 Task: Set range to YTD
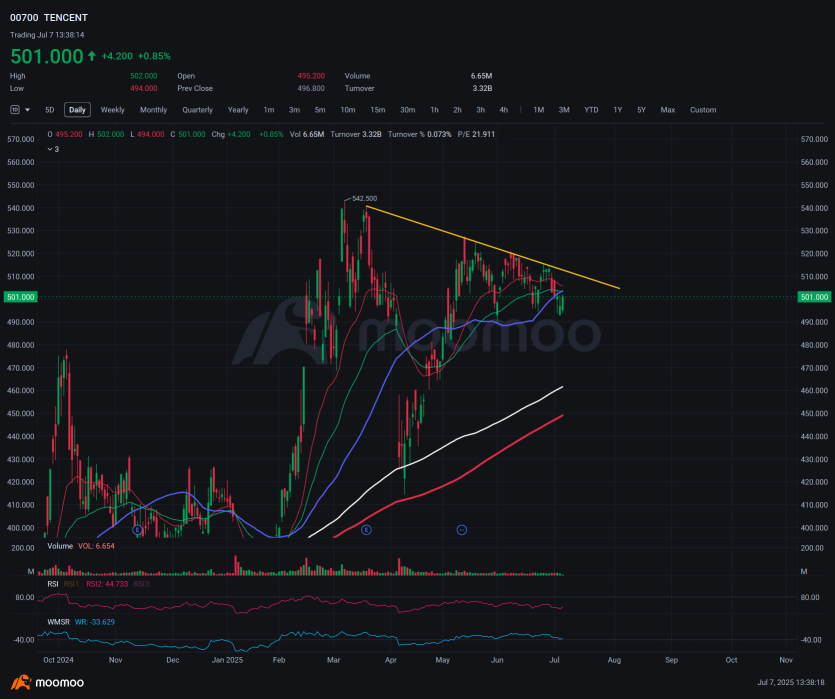[591, 110]
